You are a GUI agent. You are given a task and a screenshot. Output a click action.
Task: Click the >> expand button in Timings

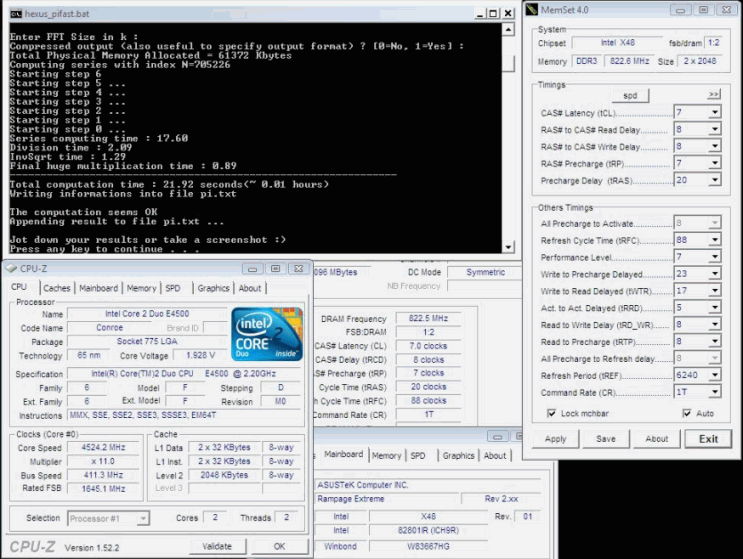click(x=714, y=94)
